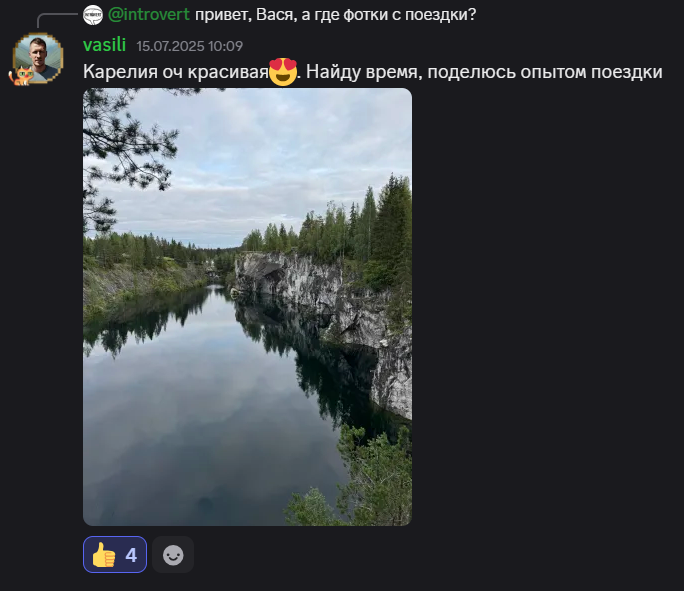Click introvert's small avatar in the reply line
The width and height of the screenshot is (684, 591).
tap(93, 15)
